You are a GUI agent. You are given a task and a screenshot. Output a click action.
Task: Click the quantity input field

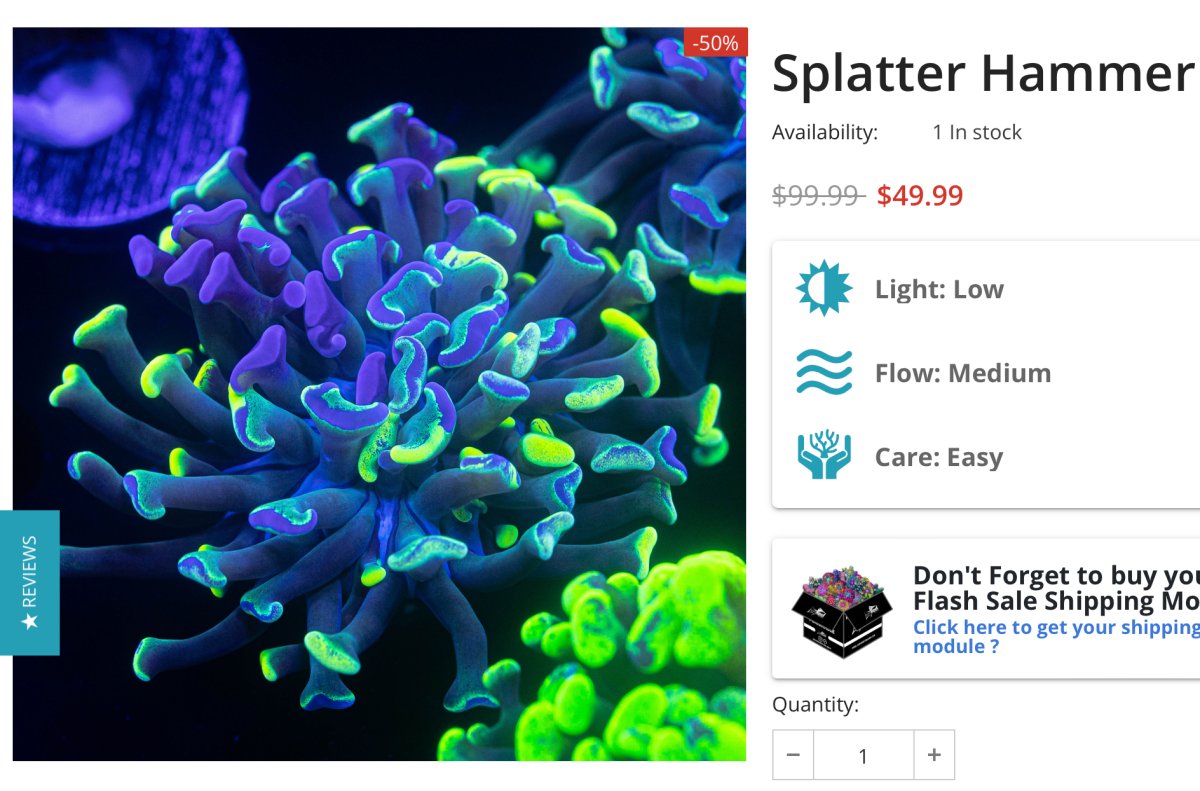(864, 755)
